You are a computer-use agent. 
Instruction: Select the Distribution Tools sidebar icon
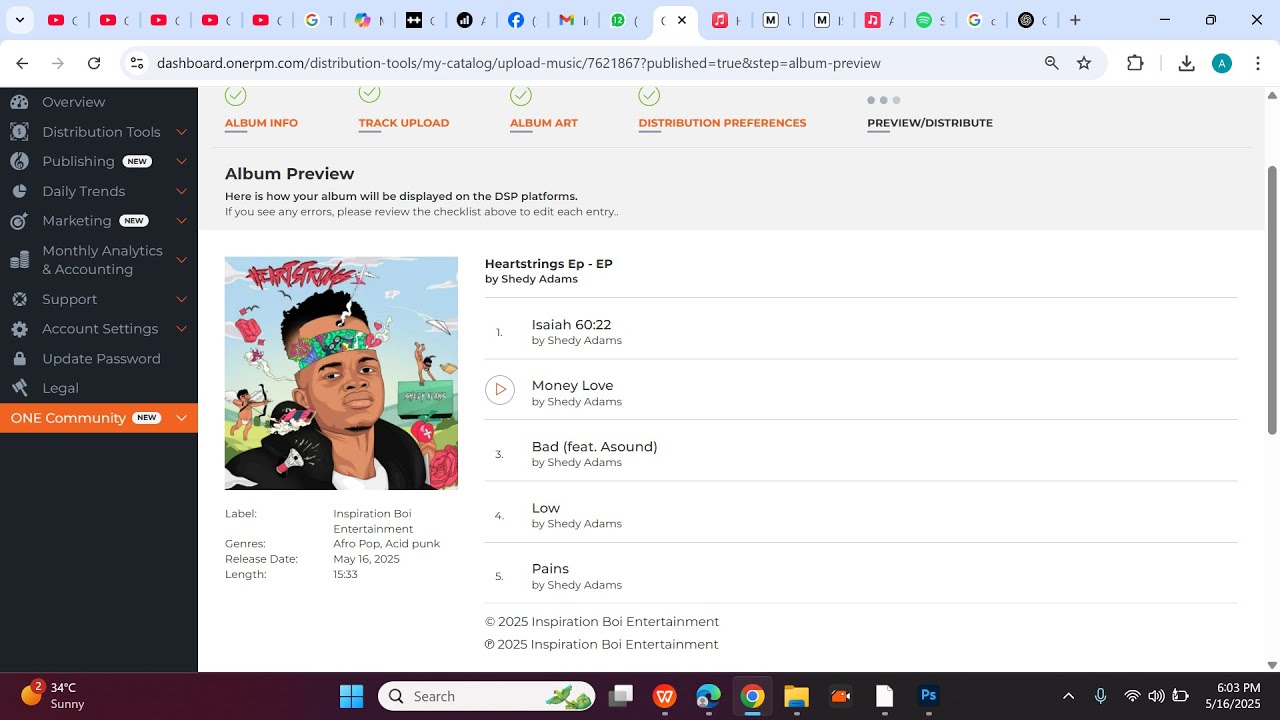20,132
